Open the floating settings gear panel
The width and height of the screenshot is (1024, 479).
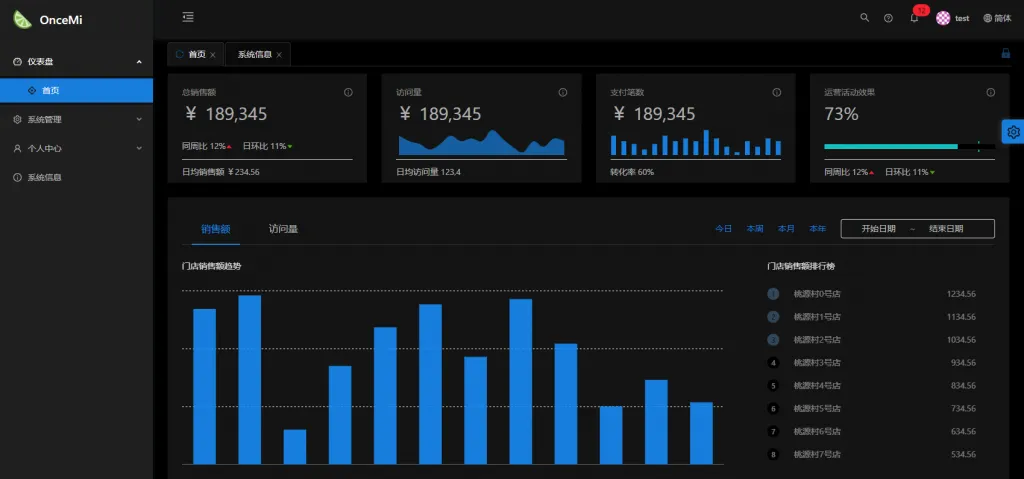click(1013, 132)
